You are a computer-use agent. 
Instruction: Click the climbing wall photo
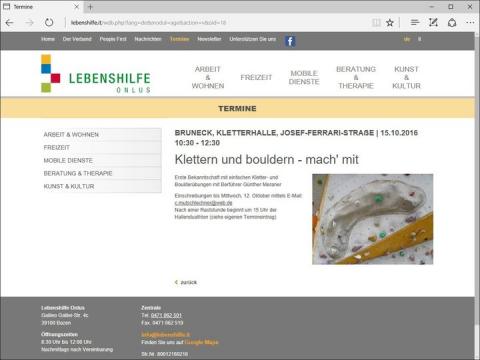coord(372,219)
